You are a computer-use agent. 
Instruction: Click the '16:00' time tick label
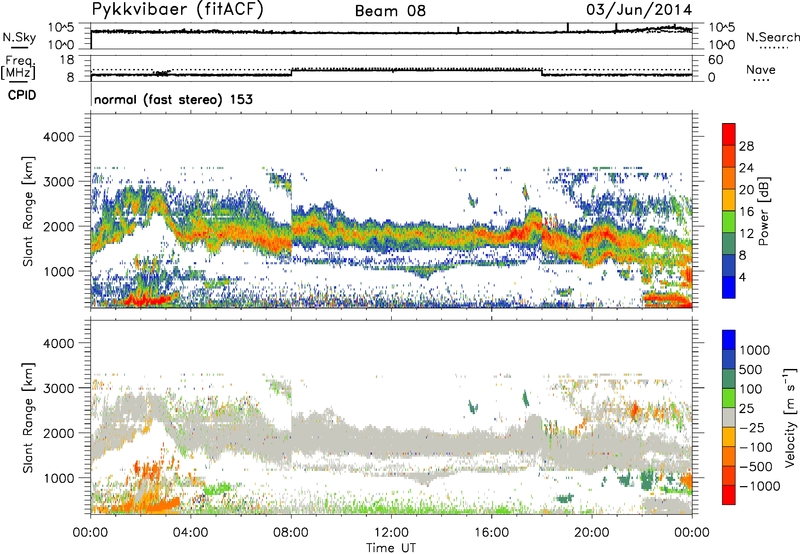[x=491, y=533]
